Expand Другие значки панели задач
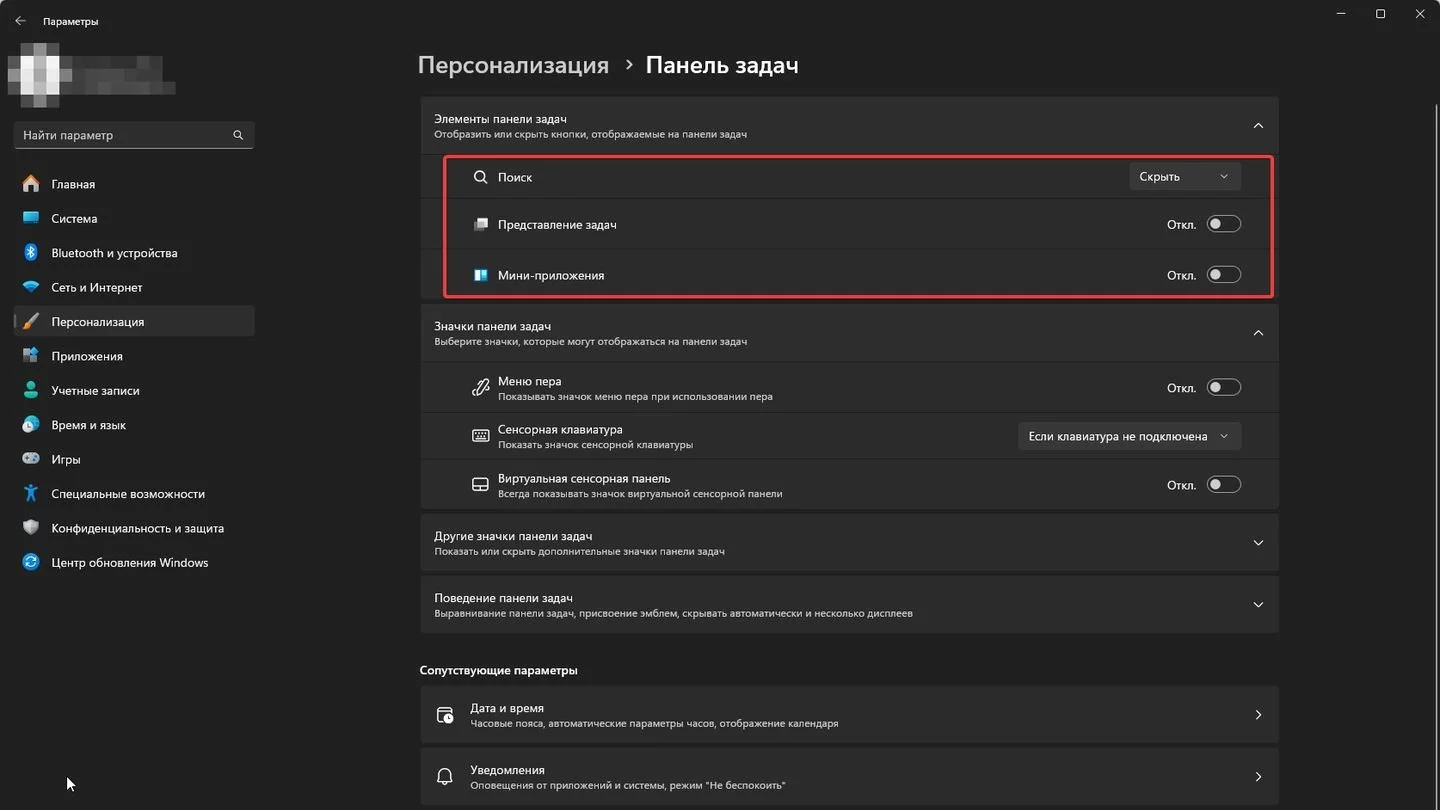Screen dimensions: 1440x810 coord(1258,543)
